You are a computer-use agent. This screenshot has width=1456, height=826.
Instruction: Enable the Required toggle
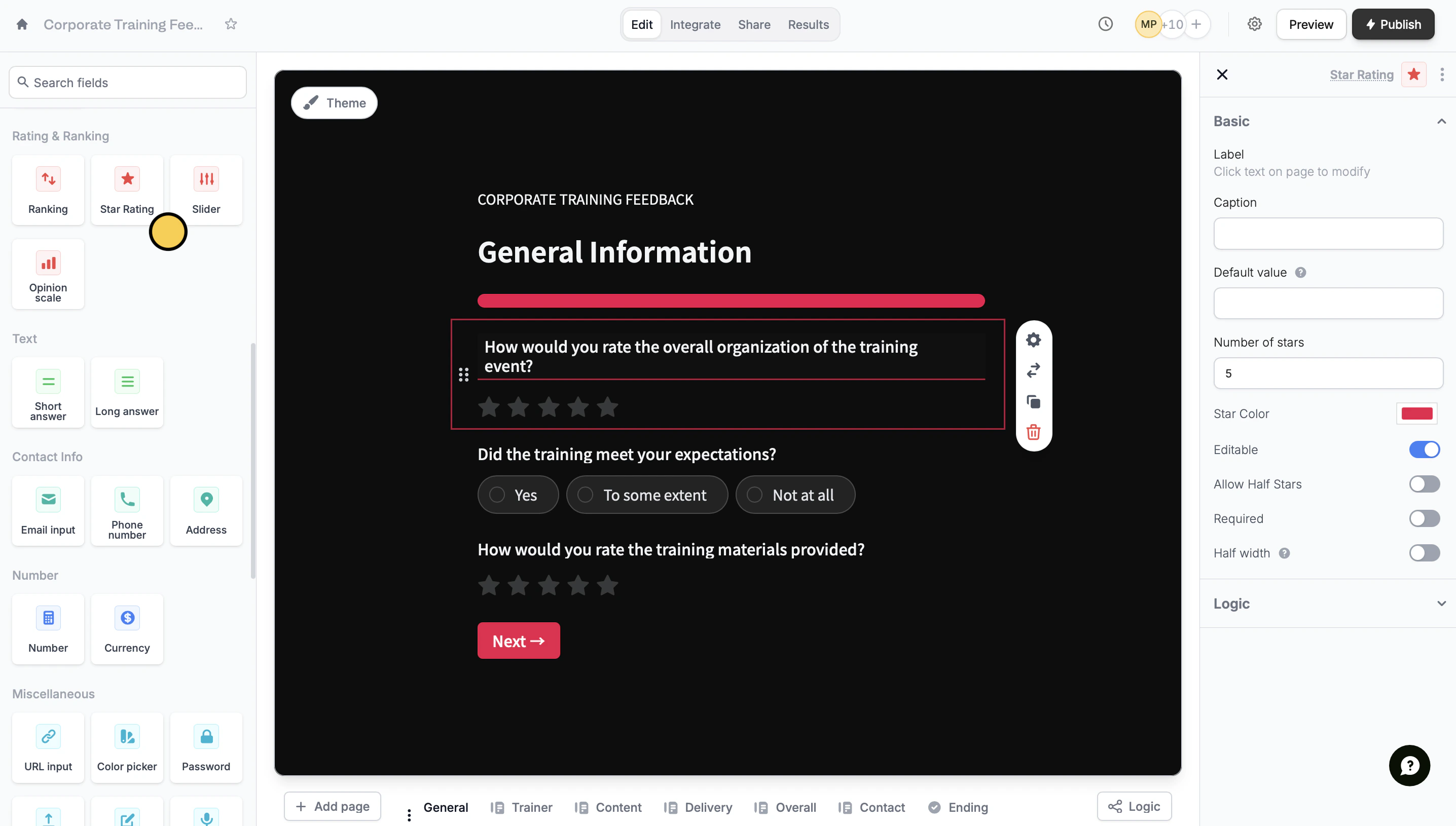(x=1424, y=518)
